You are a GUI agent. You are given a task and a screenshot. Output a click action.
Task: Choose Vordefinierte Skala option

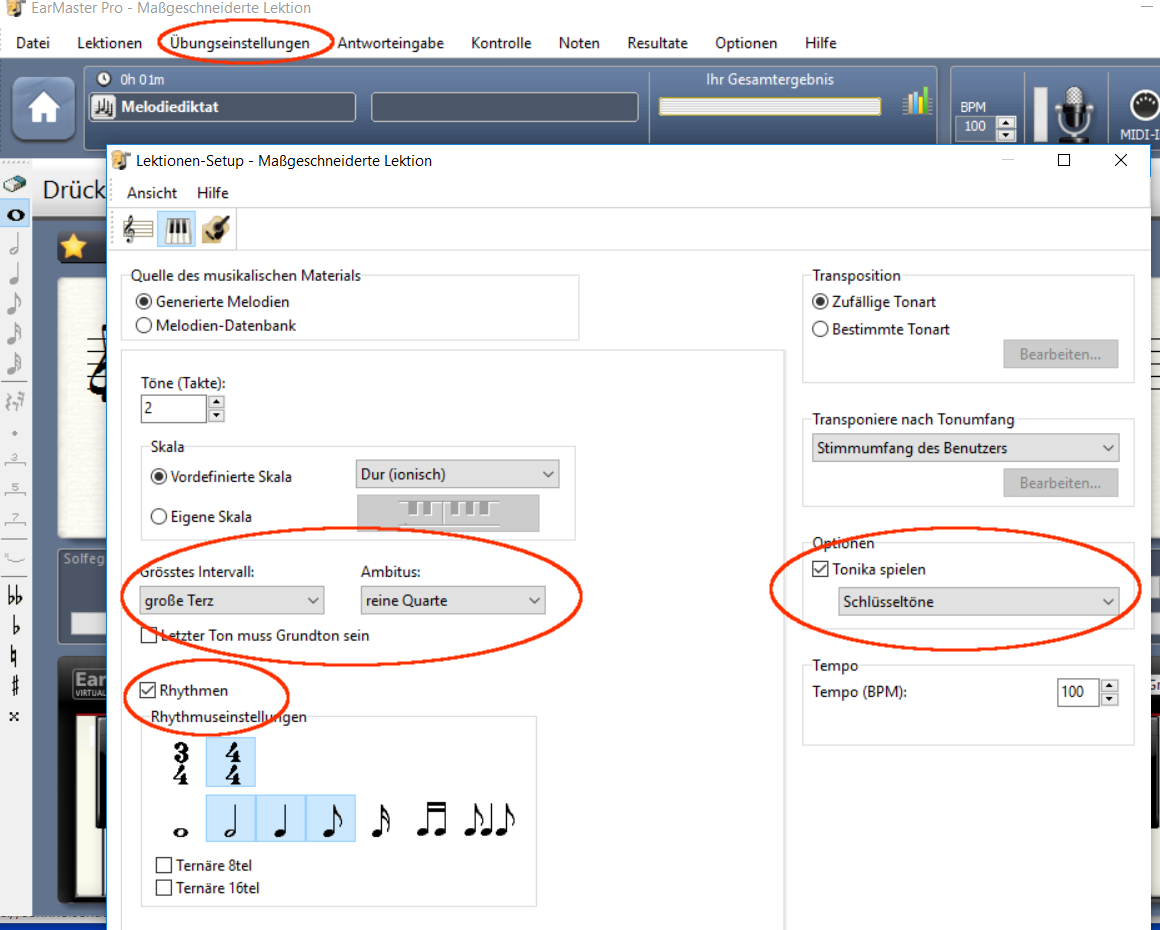pyautogui.click(x=158, y=476)
